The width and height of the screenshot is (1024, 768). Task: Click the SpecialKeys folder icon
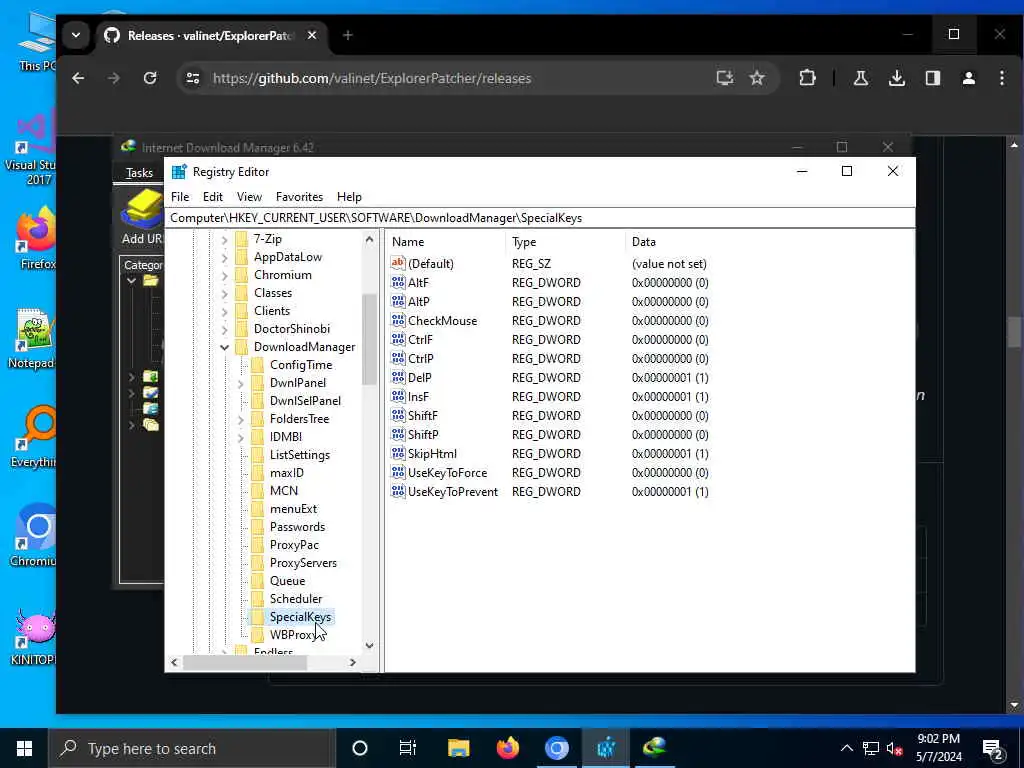click(258, 617)
